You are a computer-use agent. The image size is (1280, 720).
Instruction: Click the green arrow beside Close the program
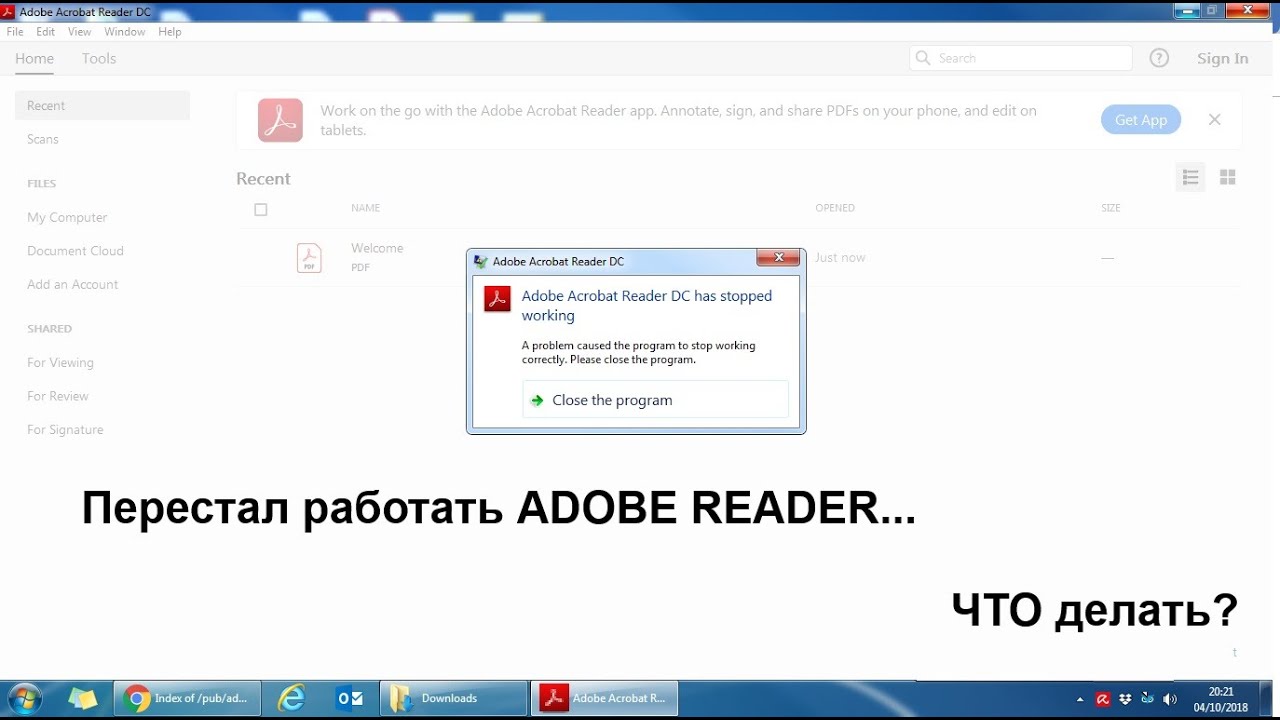tap(538, 400)
